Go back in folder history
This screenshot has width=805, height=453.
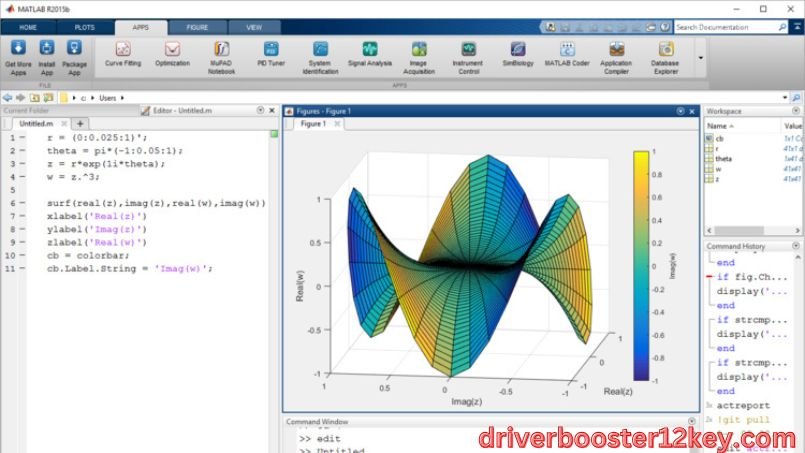pos(7,98)
